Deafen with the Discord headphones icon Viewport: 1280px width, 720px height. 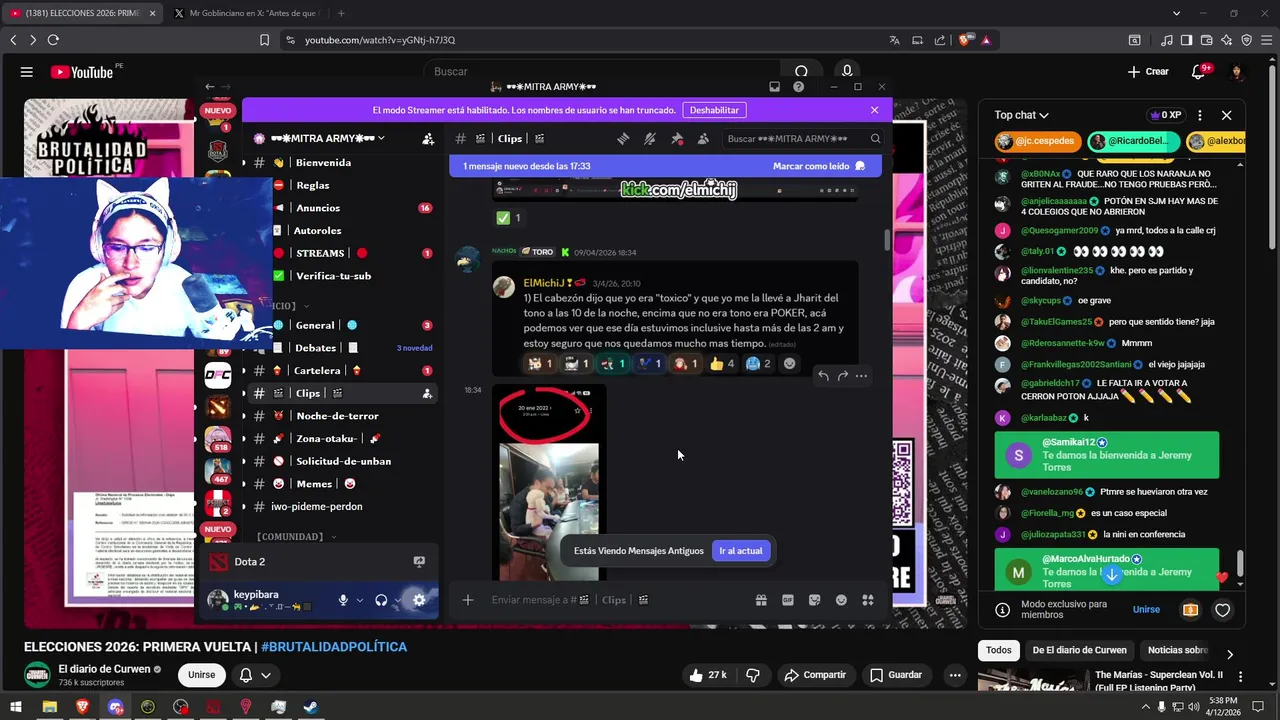click(x=381, y=600)
